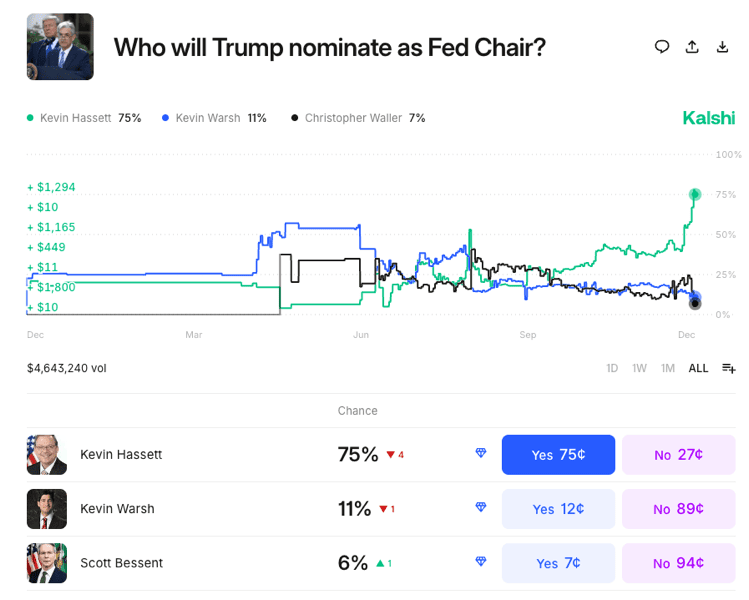749x600 pixels.
Task: Select the 1D time range
Action: 612,368
